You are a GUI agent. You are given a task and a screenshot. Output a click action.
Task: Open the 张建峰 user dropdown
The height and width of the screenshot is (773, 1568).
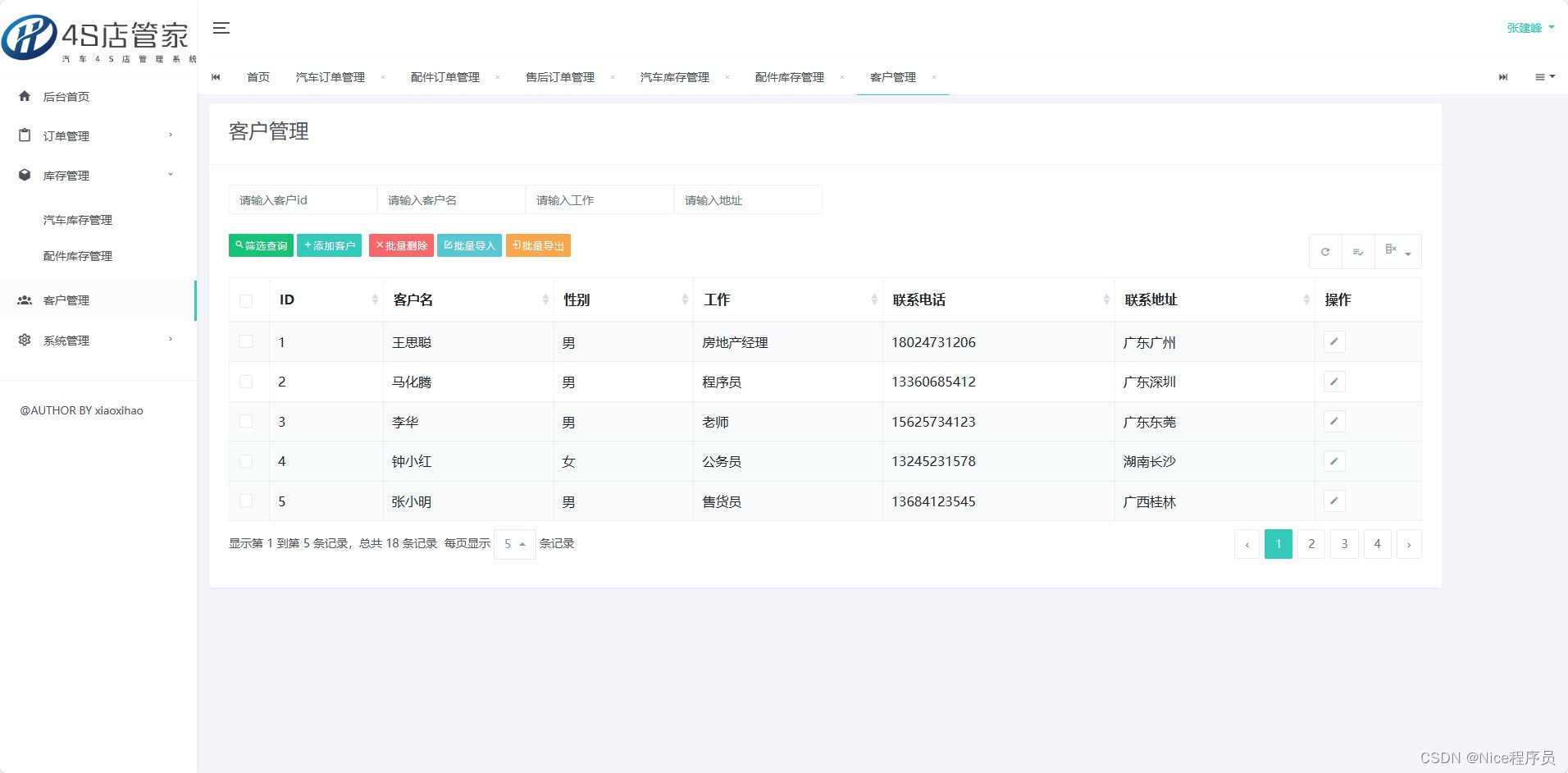tap(1530, 28)
